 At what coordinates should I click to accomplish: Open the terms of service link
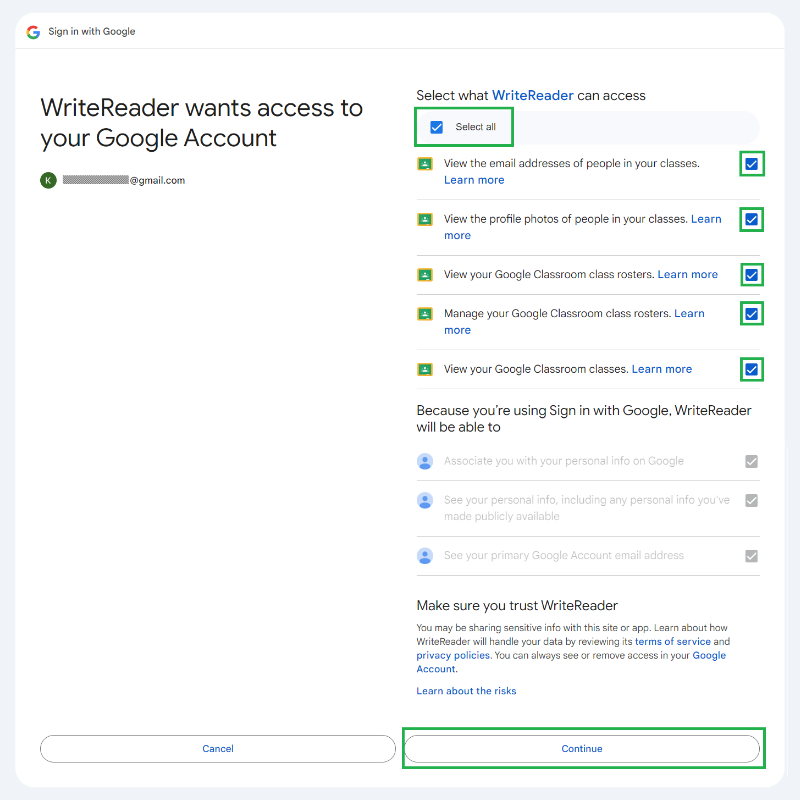coord(672,641)
